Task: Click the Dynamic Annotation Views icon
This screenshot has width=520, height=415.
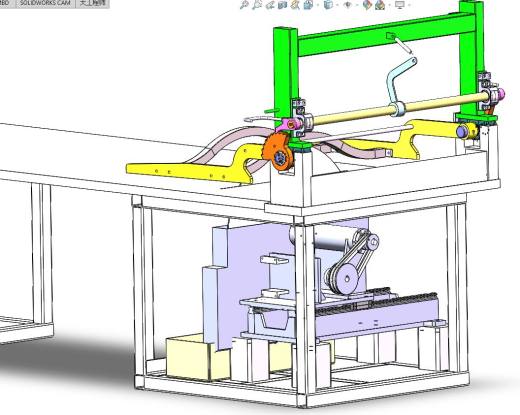Action: [295, 5]
